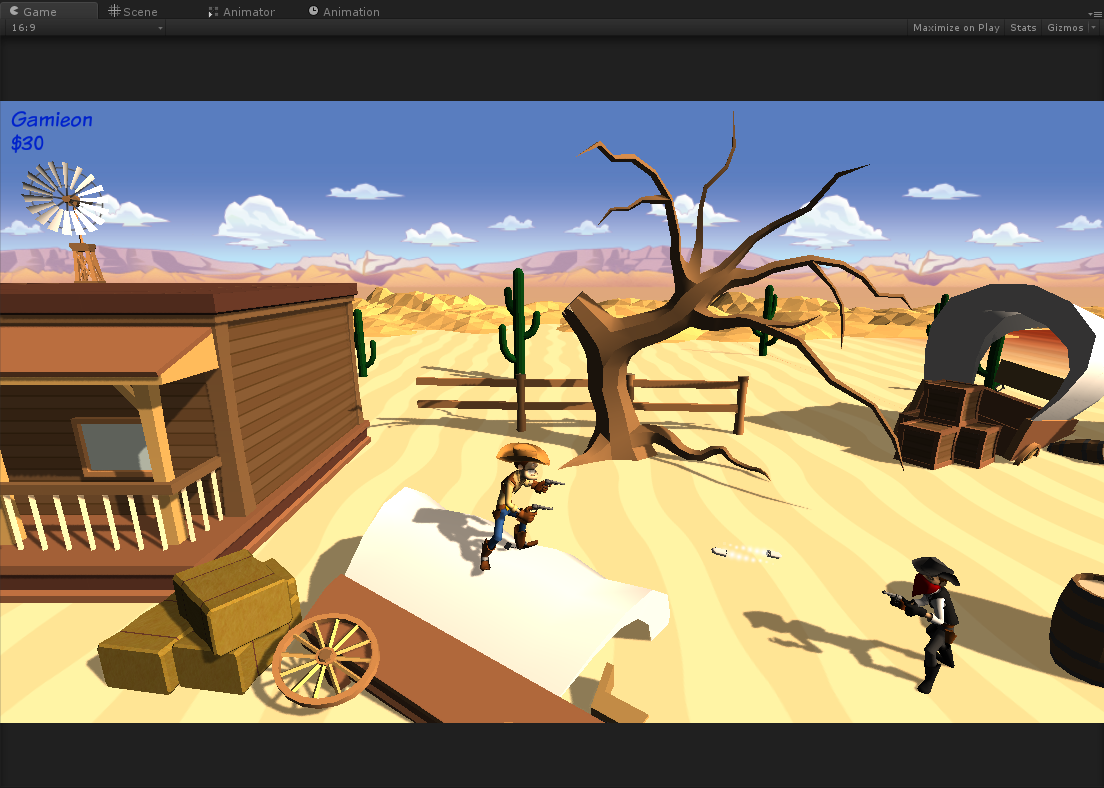Screen dimensions: 1104x788
Task: Click the $30 money counter
Action: point(28,144)
